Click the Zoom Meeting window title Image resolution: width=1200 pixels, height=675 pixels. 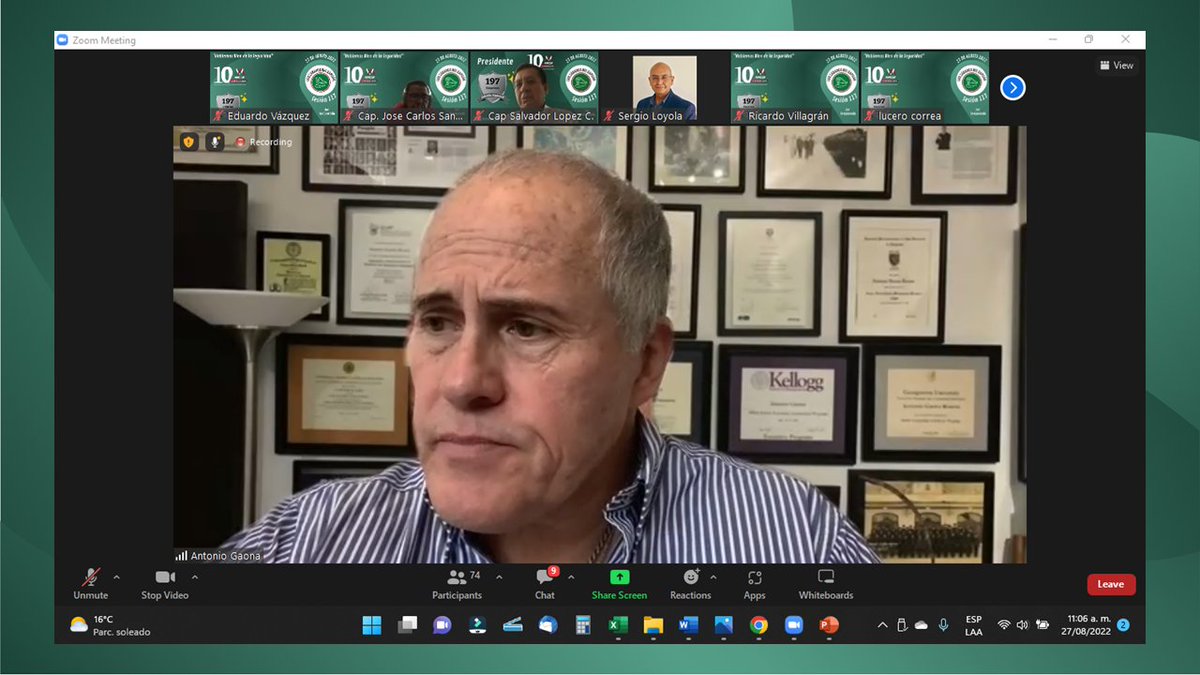tap(104, 41)
